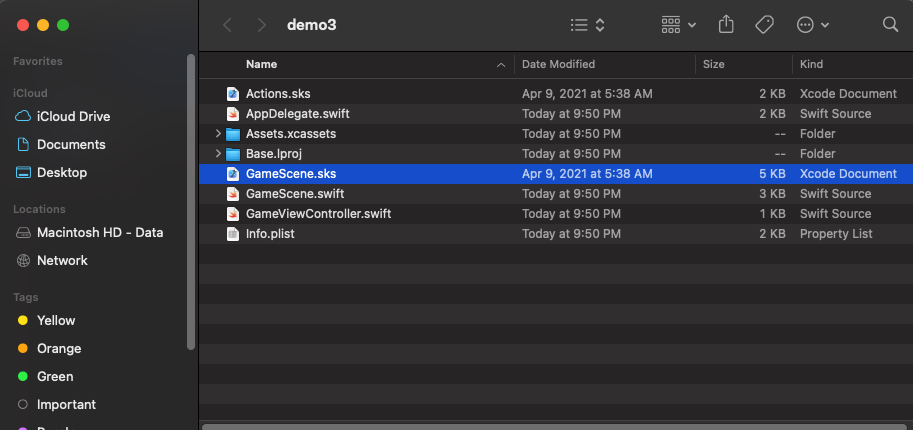Select the Green tag in sidebar
Viewport: 913px width, 430px height.
coord(55,377)
